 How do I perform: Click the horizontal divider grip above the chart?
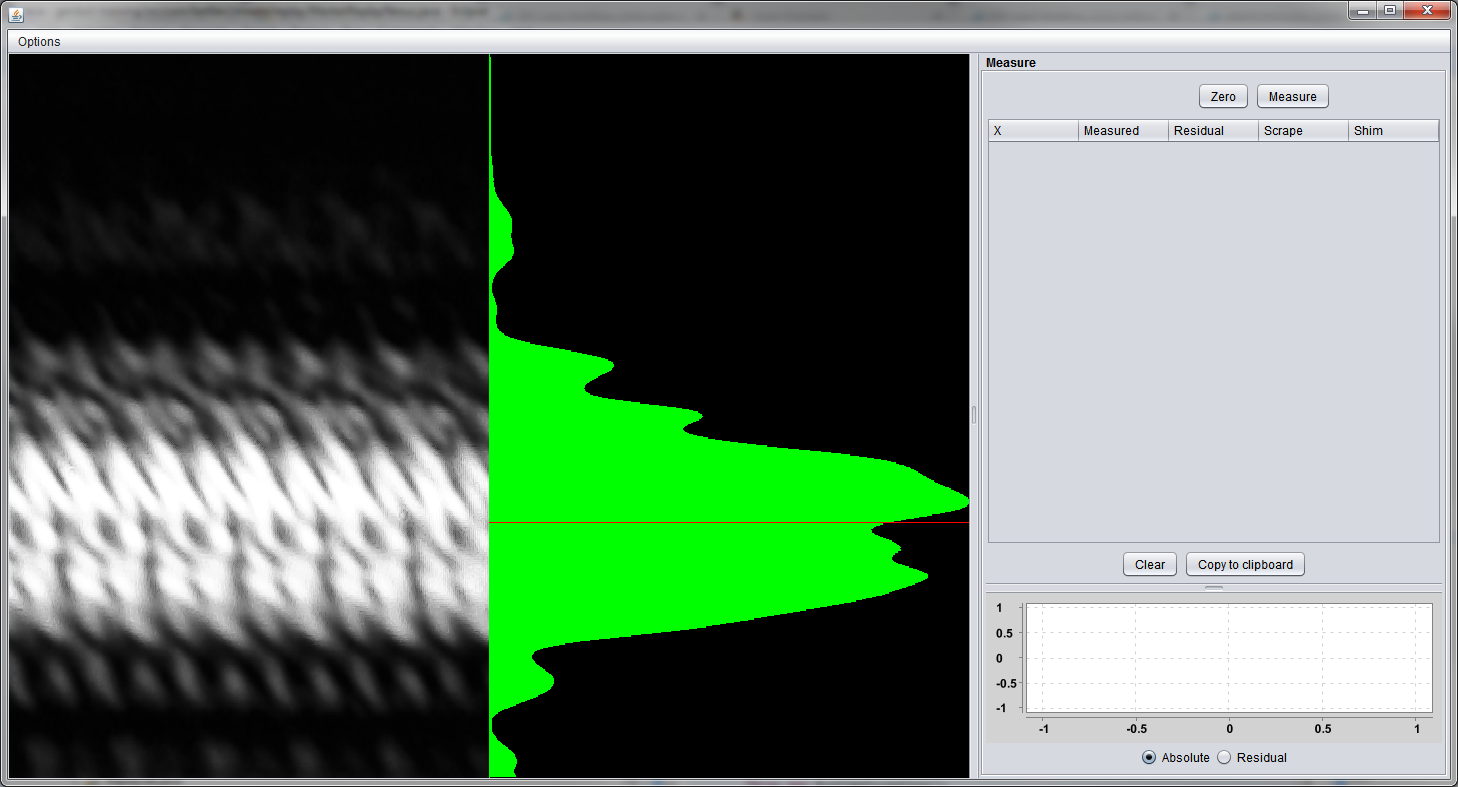[1213, 589]
